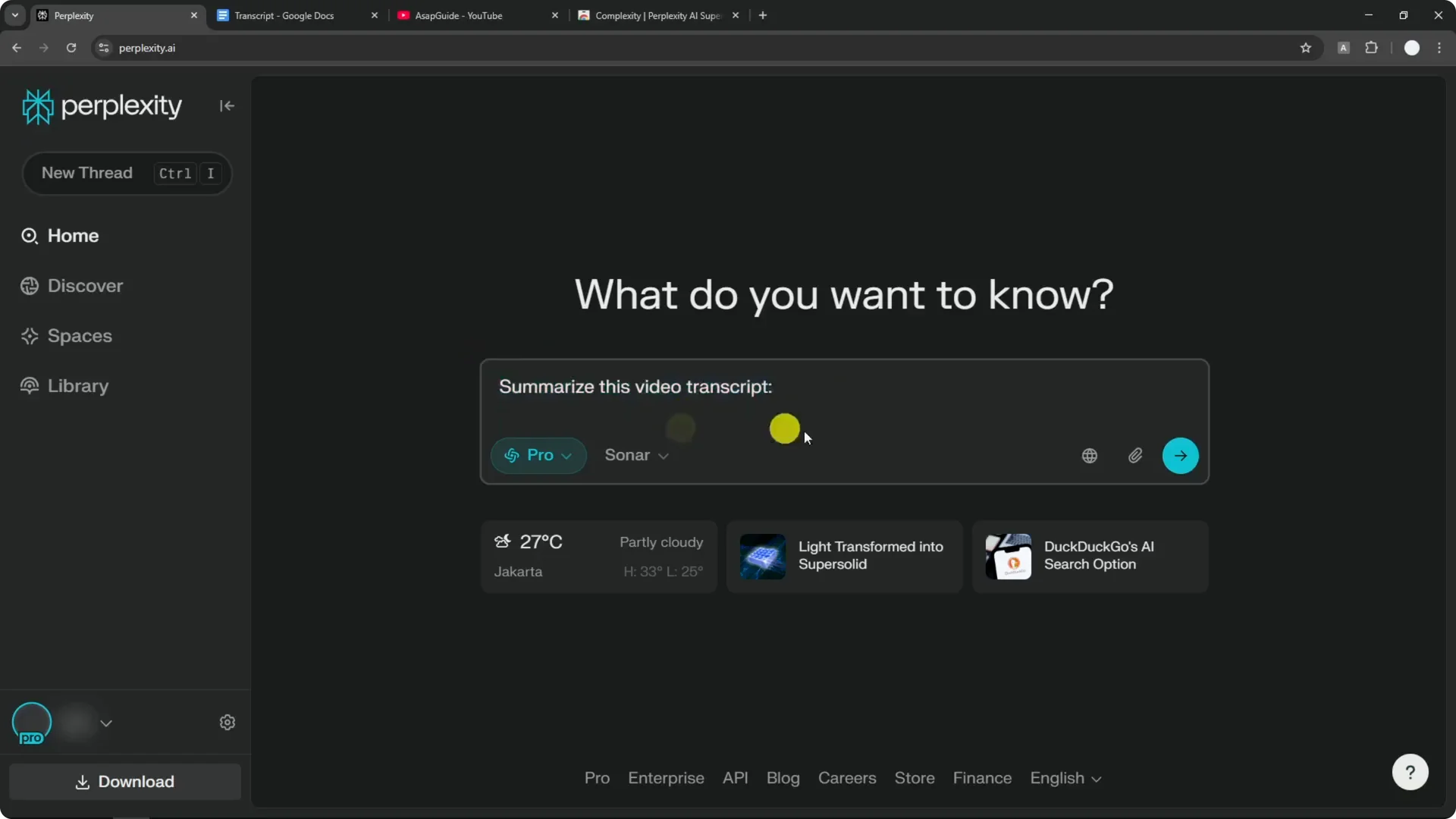The width and height of the screenshot is (1456, 819).
Task: Bookmark page with star icon
Action: point(1306,48)
